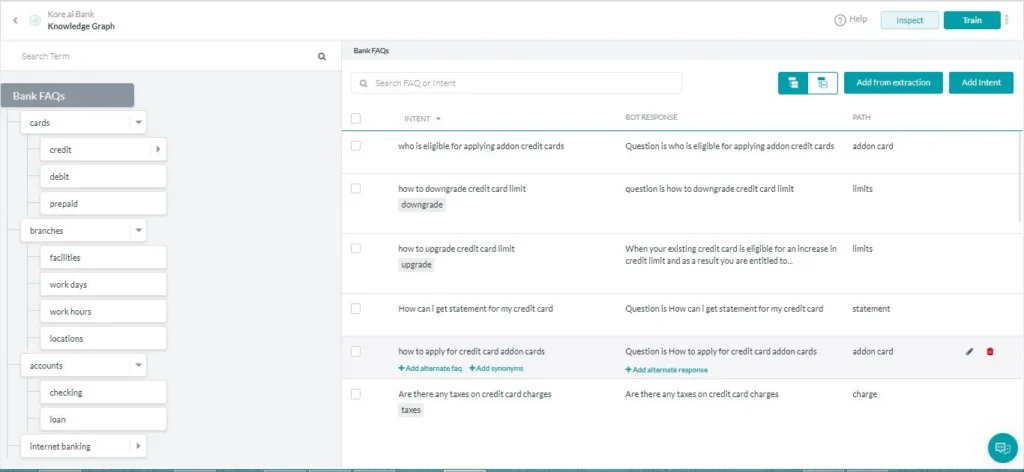Check 'Are there any taxes' row

(x=356, y=394)
